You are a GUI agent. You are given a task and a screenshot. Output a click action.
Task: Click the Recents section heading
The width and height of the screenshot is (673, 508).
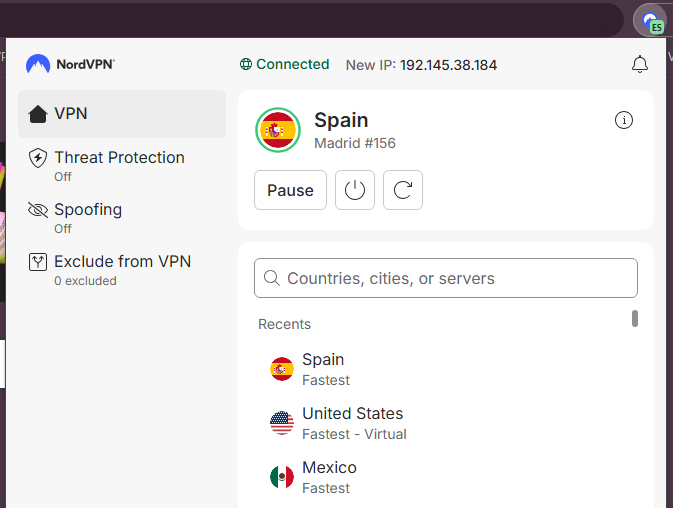click(x=285, y=324)
